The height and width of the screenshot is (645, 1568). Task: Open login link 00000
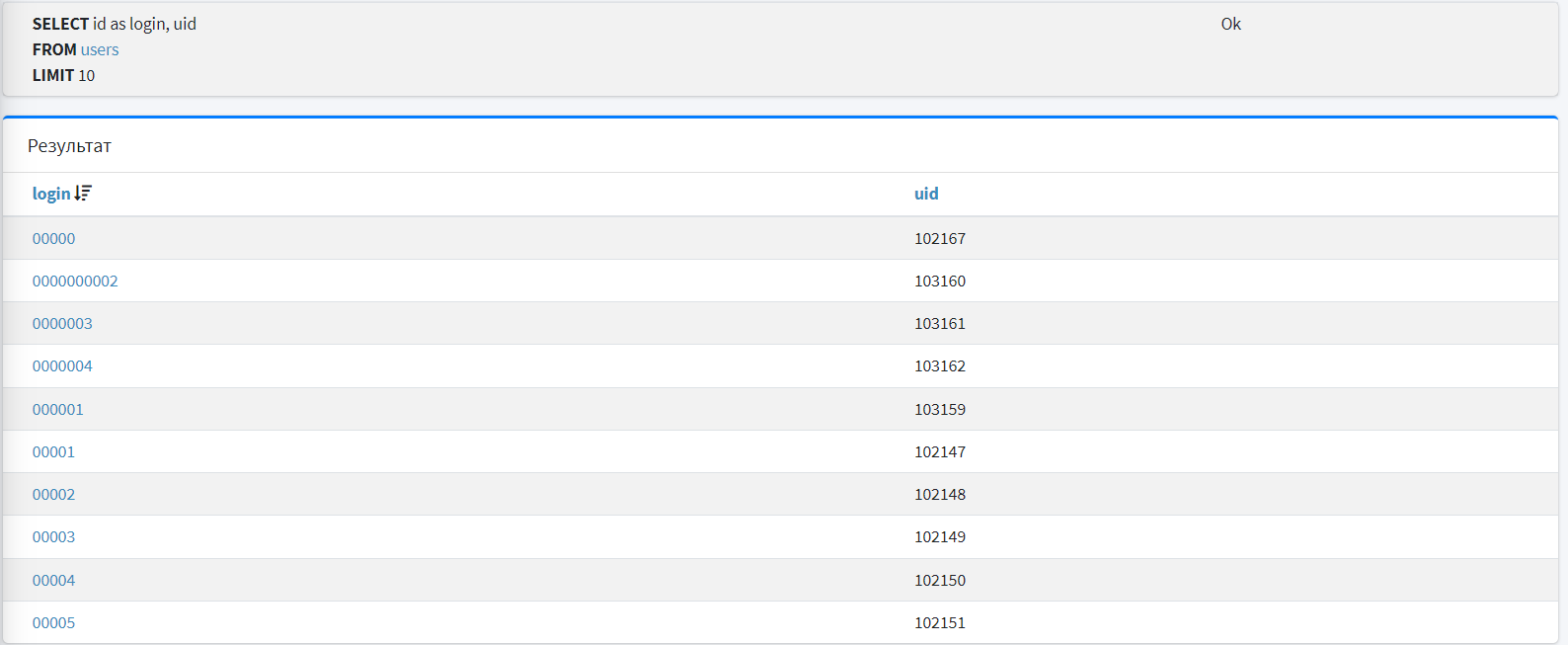[x=53, y=238]
